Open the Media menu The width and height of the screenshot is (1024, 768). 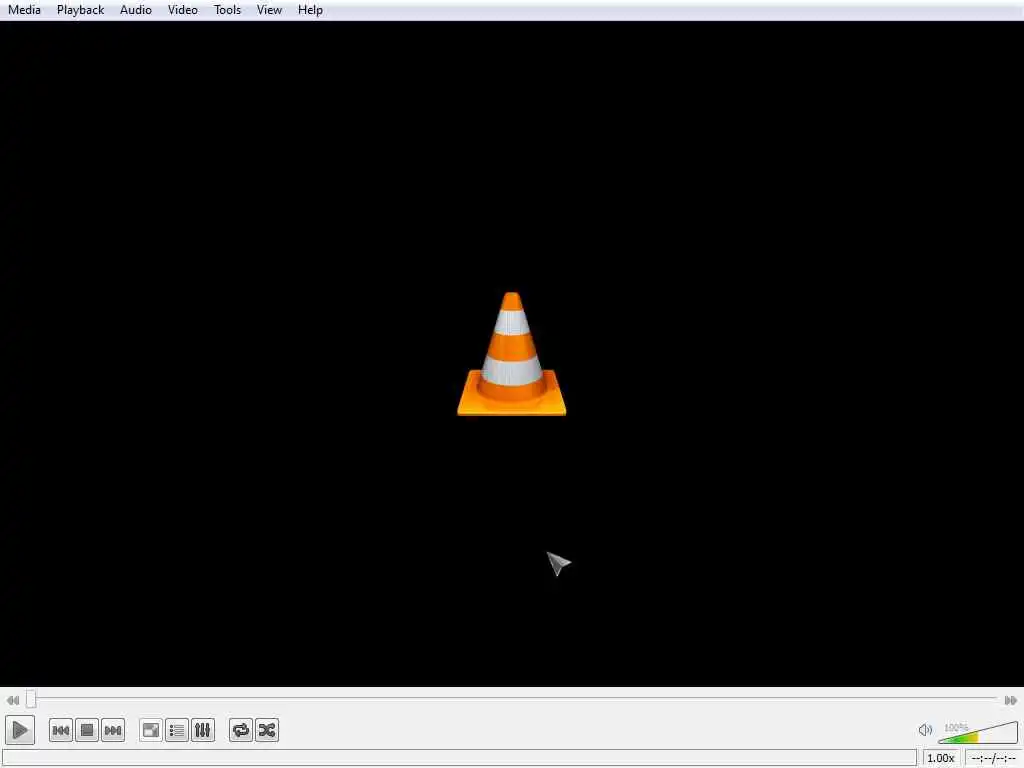click(x=24, y=10)
